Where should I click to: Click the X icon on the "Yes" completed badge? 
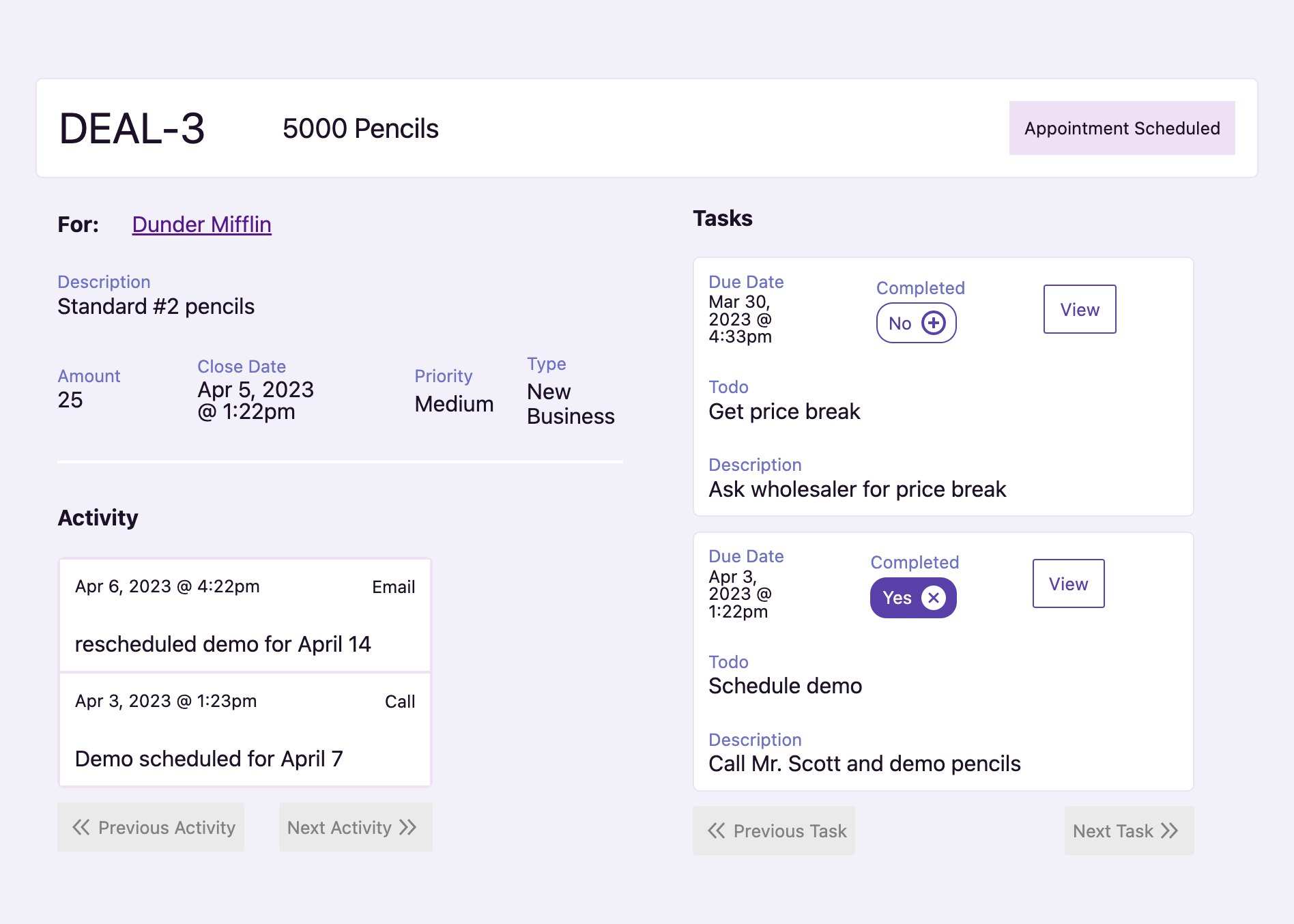pyautogui.click(x=932, y=598)
